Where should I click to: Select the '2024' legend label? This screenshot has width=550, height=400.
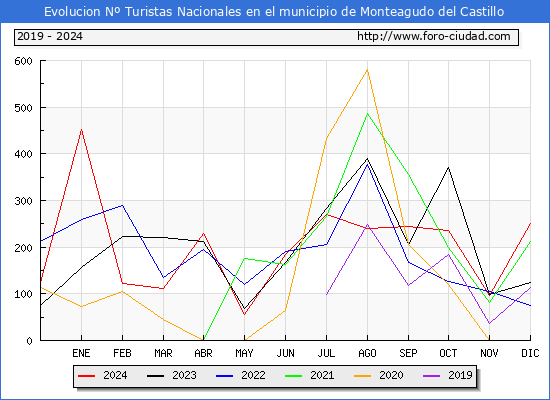tap(115, 375)
